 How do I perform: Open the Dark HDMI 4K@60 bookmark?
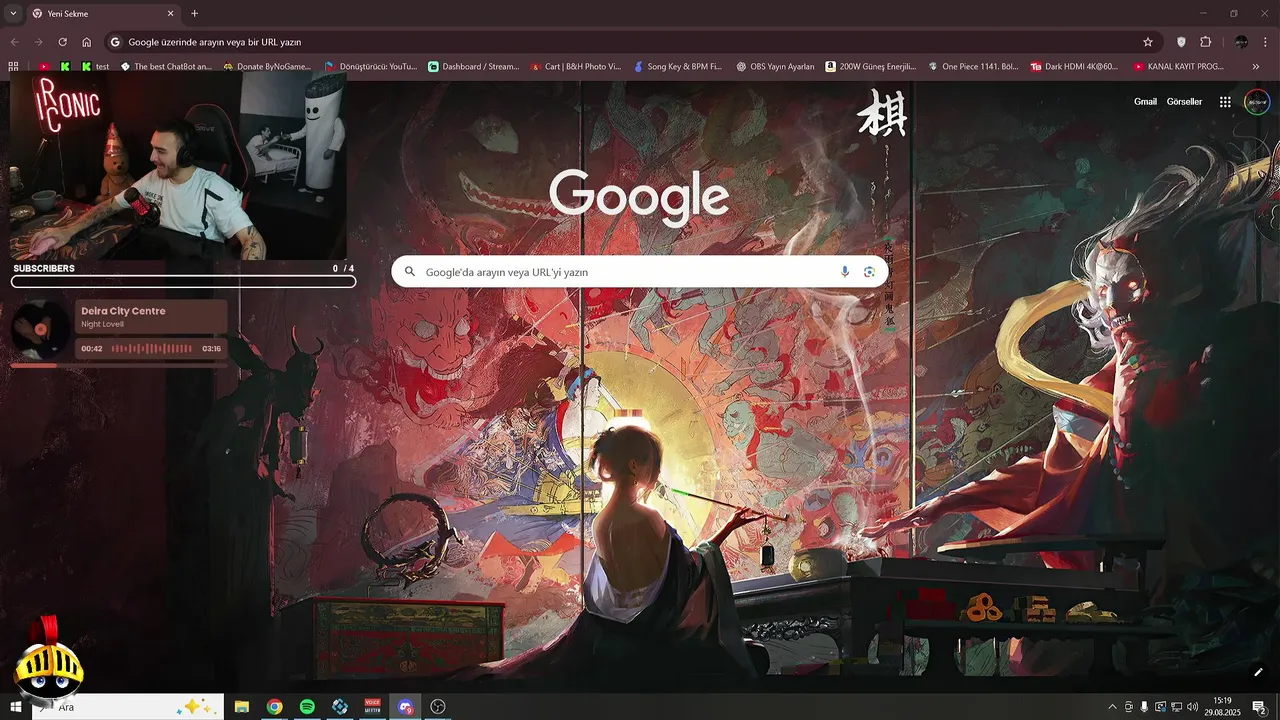1075,66
